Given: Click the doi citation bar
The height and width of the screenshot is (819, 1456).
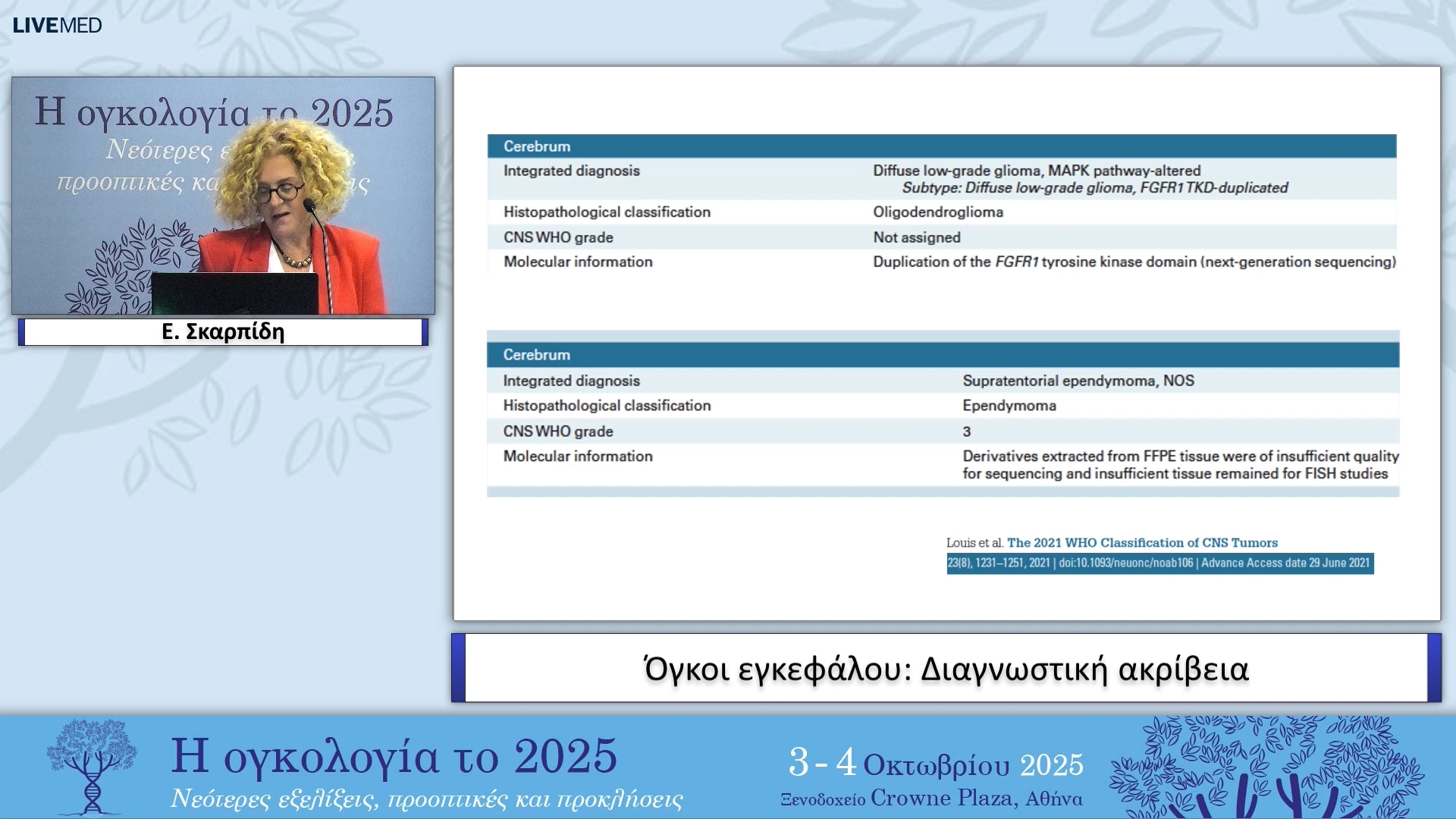Looking at the screenshot, I should click(x=1159, y=563).
